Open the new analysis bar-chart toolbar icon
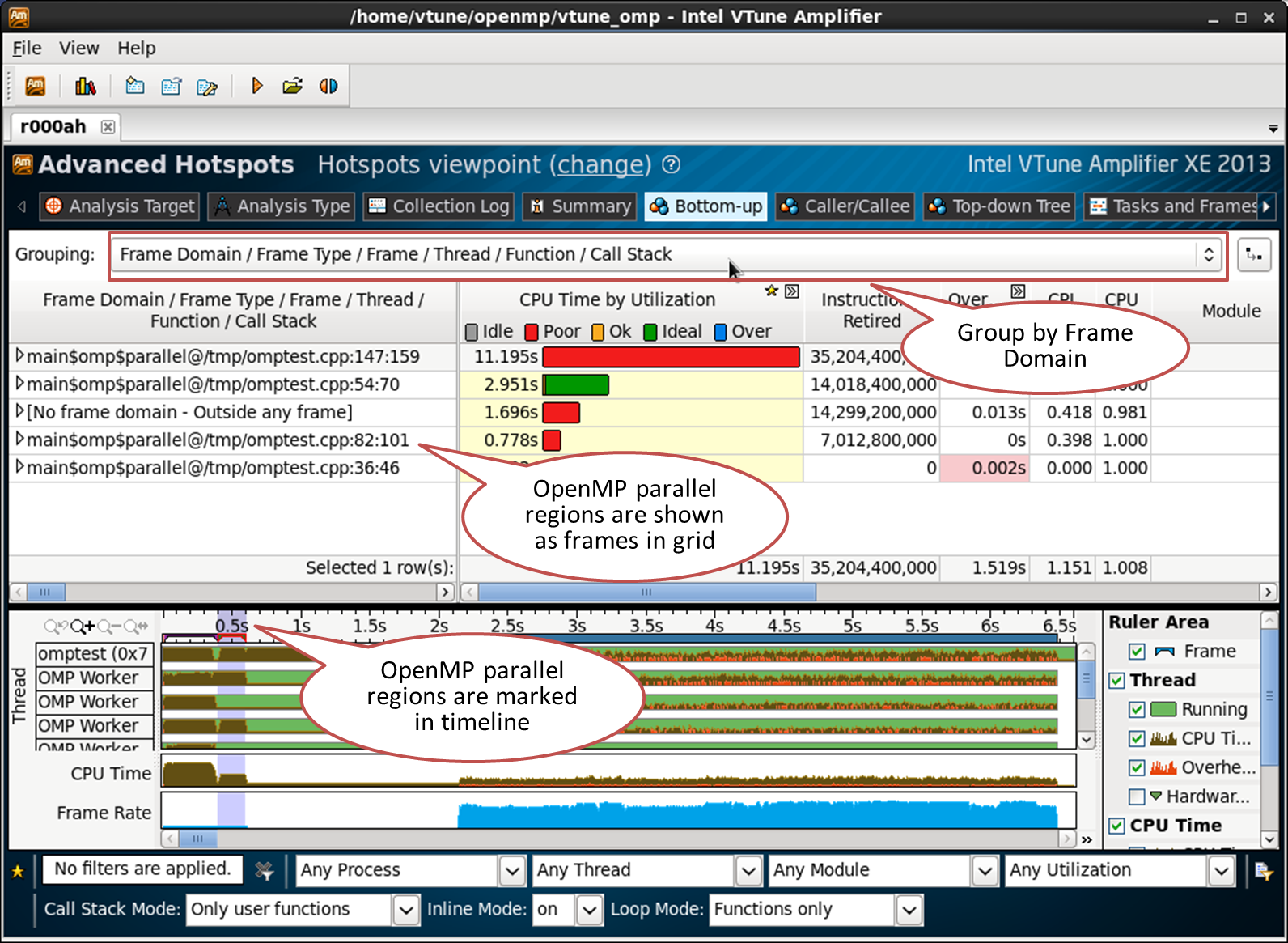 click(x=85, y=86)
